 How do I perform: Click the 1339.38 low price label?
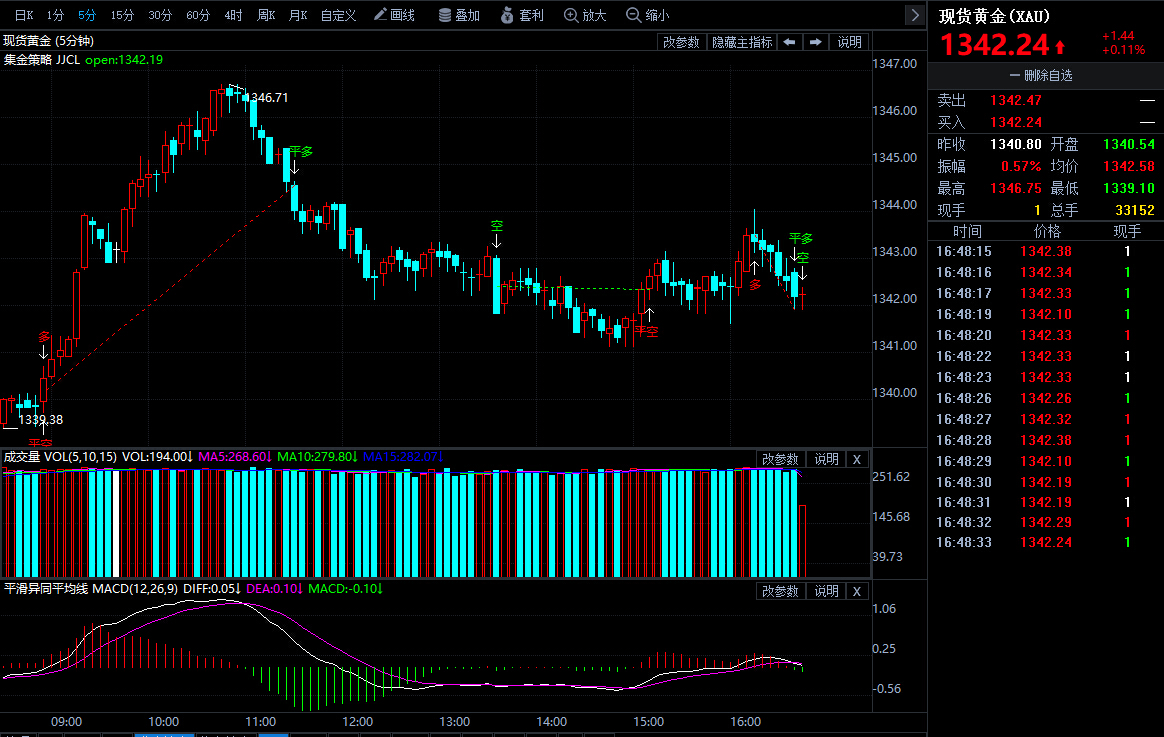click(x=41, y=420)
